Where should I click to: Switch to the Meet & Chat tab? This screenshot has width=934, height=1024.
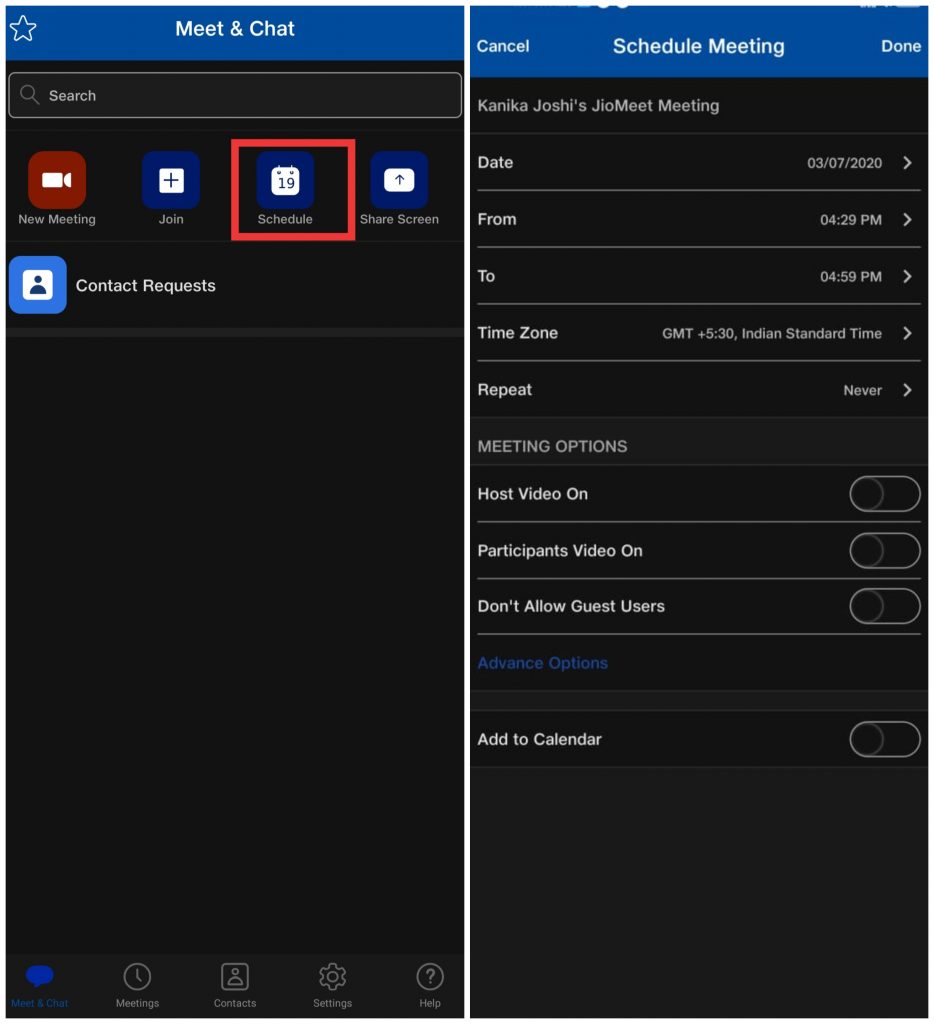(x=39, y=985)
